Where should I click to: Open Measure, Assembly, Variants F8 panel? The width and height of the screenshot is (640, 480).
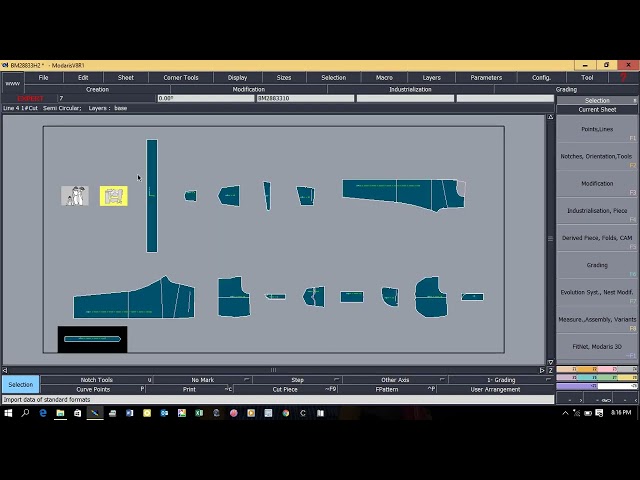tap(597, 320)
